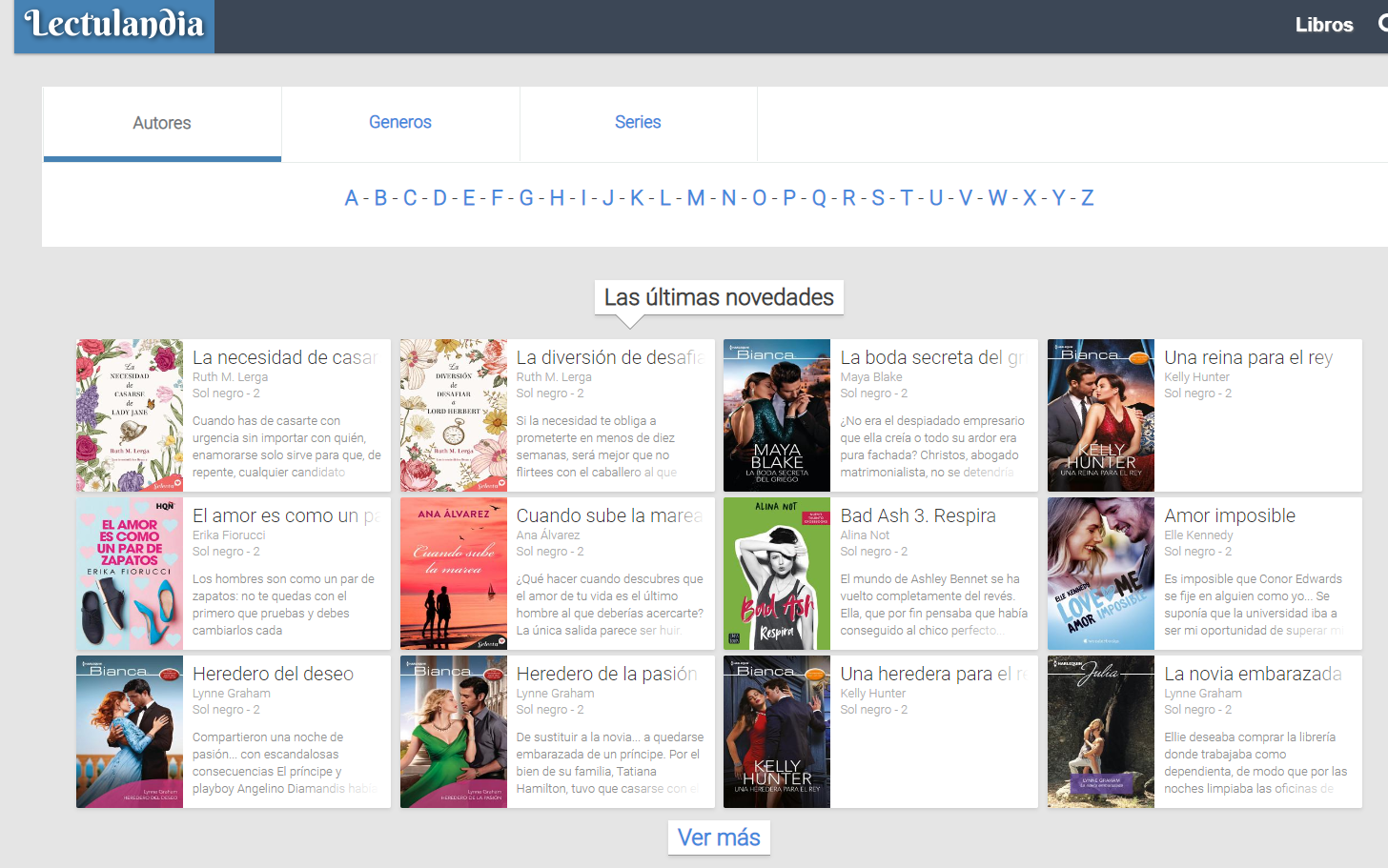Browse authors starting with letter O
The width and height of the screenshot is (1388, 868).
[759, 198]
